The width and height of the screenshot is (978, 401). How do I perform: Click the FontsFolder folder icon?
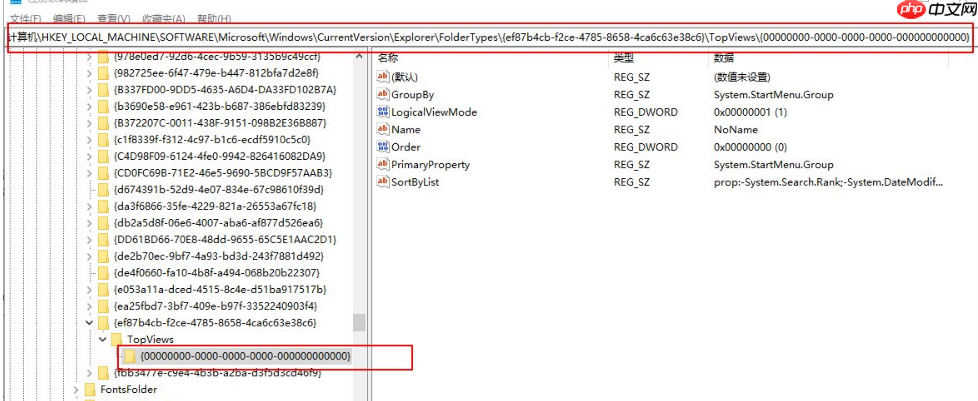click(x=90, y=390)
